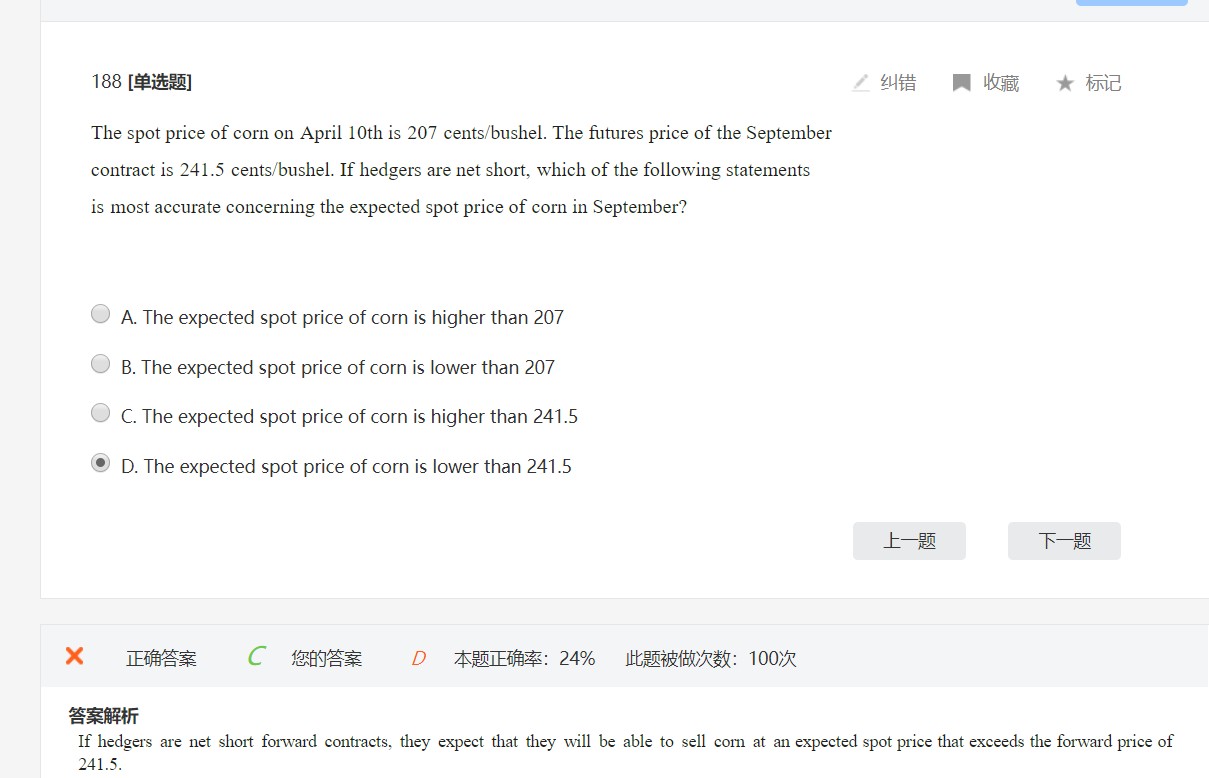
Task: Click option A answer text
Action: pyautogui.click(x=342, y=318)
